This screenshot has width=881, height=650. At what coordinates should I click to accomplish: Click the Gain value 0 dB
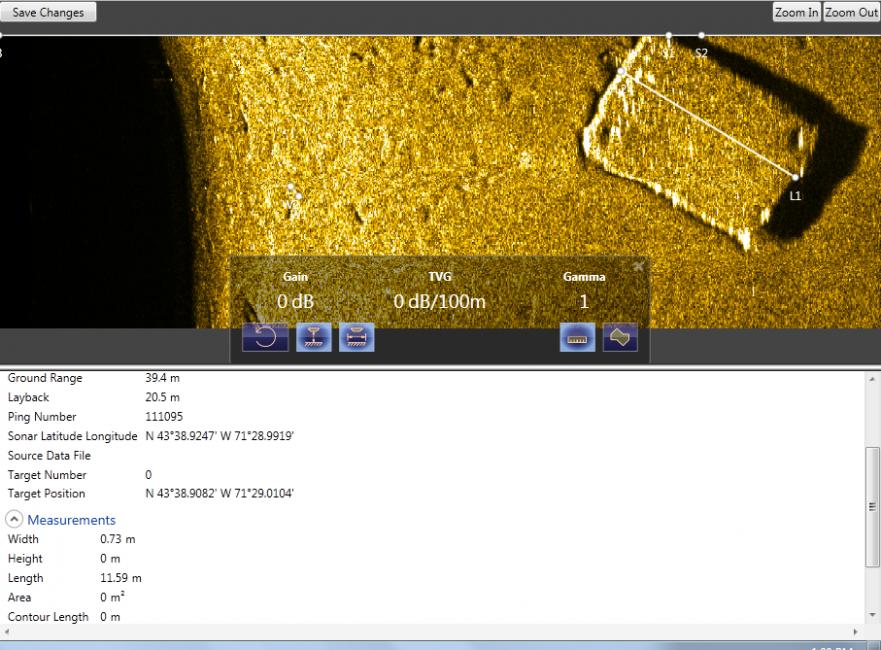point(295,302)
